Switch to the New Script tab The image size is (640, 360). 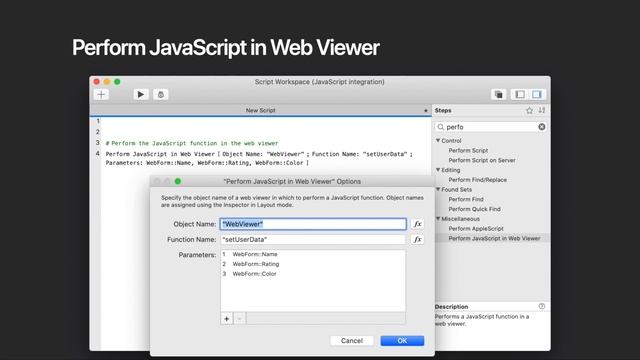[260, 110]
